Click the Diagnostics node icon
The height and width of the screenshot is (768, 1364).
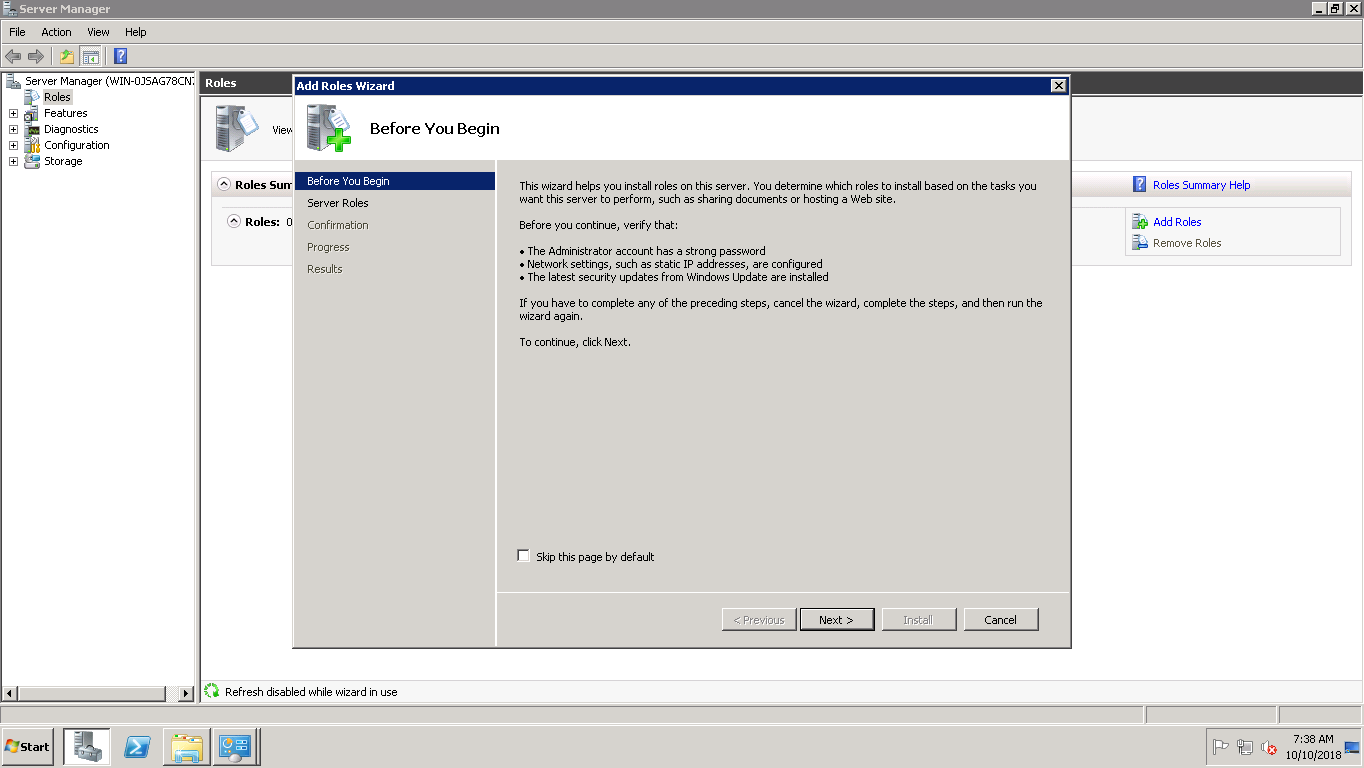[x=32, y=129]
